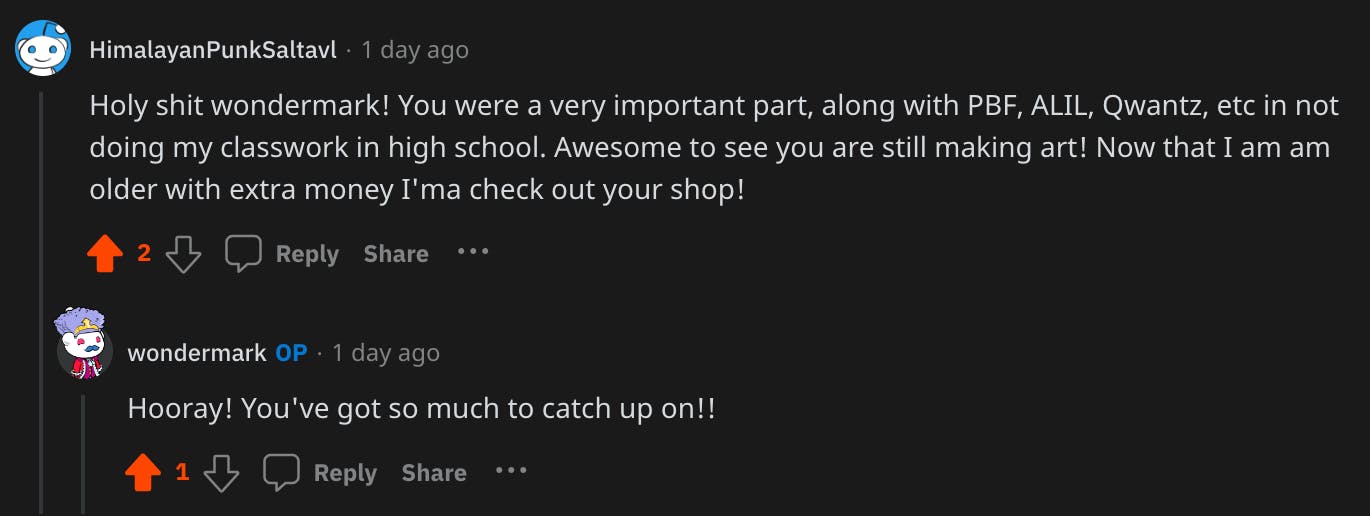Click the speech-bubble Reply icon under HimalayanPunkSaltavl's comment
The height and width of the screenshot is (516, 1370).
tap(243, 254)
